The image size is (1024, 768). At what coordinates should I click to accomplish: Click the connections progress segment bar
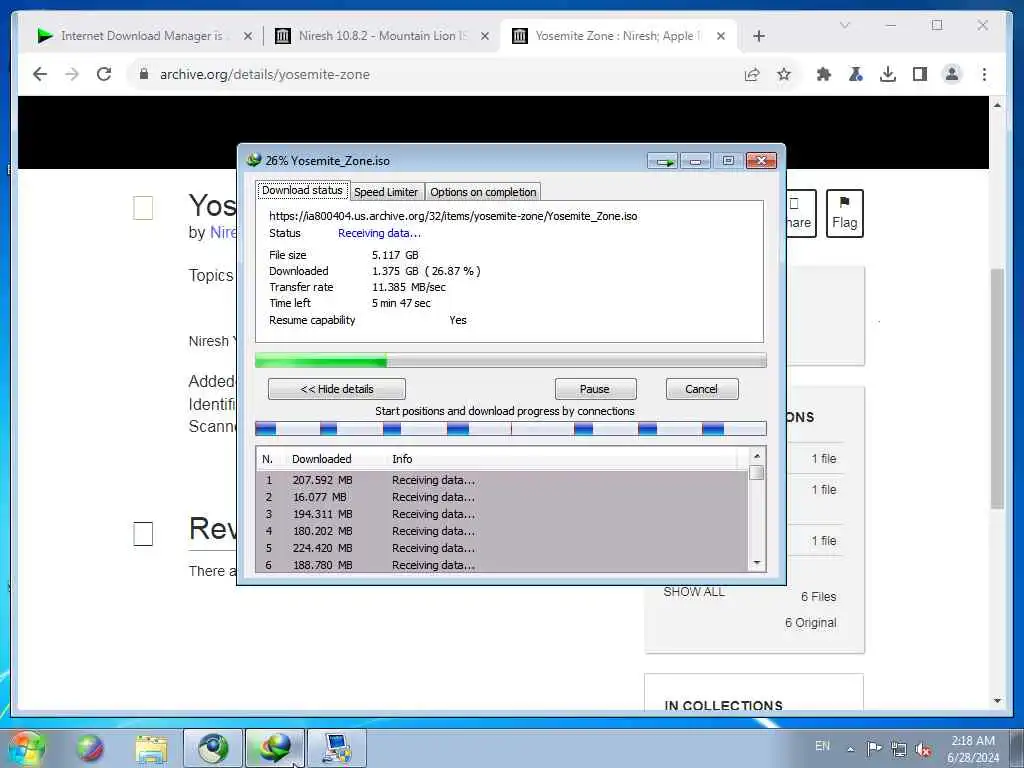point(510,428)
